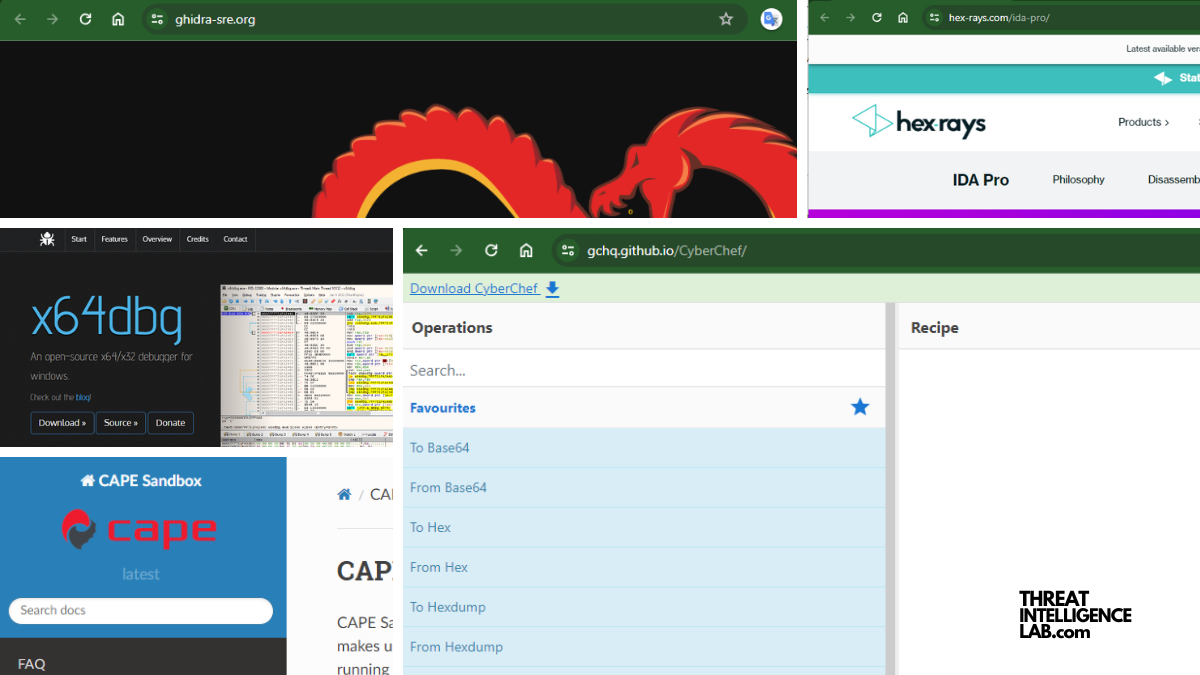Viewport: 1200px width, 675px height.
Task: Click the Download » button on x64dbg
Action: [62, 422]
